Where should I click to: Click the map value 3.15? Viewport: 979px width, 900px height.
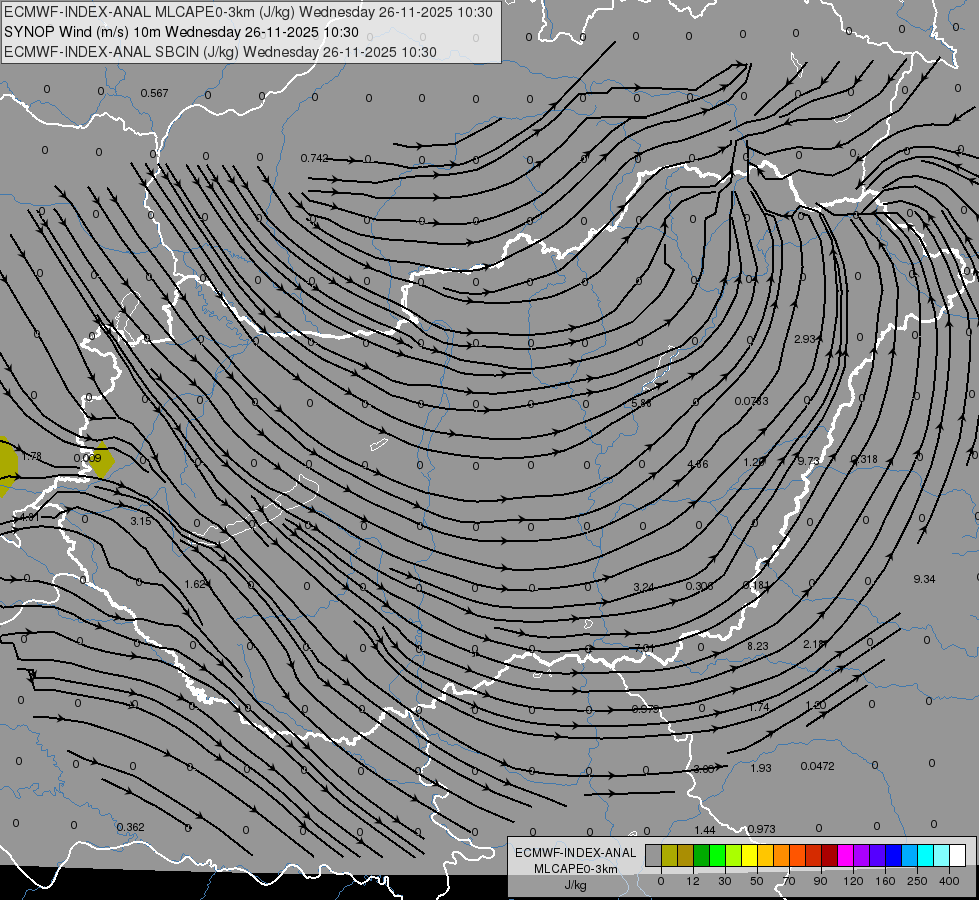coord(140,521)
